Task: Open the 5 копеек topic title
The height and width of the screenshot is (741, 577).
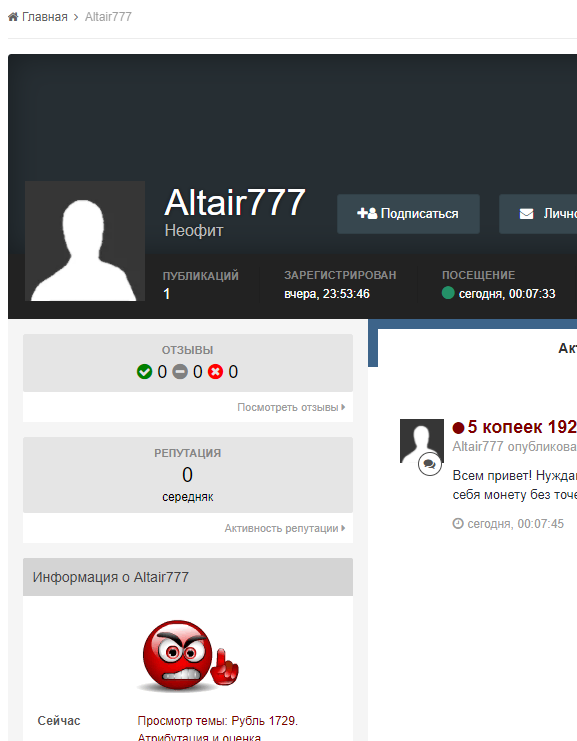Action: pyautogui.click(x=522, y=427)
